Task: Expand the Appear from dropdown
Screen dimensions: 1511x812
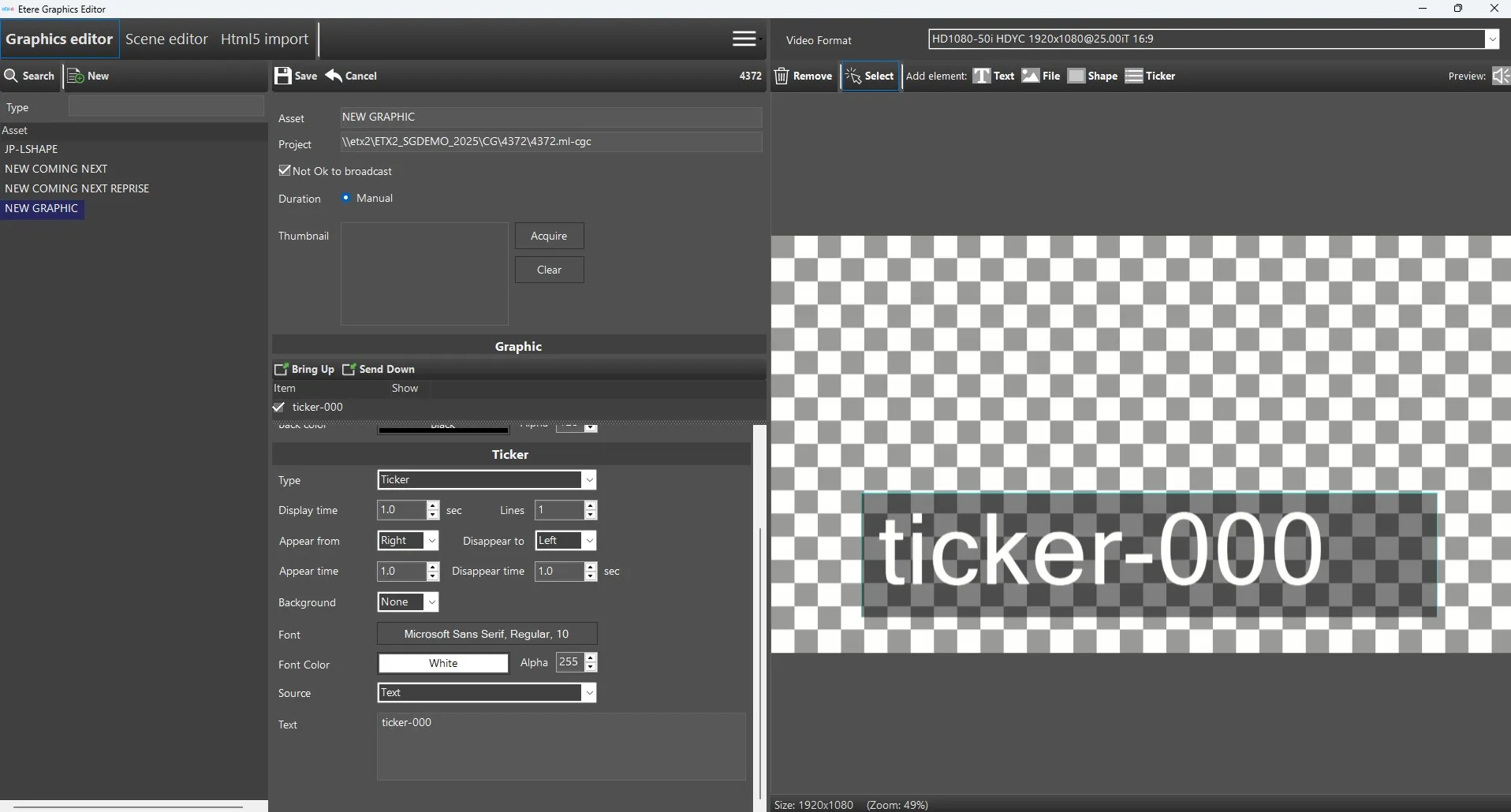Action: pos(431,541)
